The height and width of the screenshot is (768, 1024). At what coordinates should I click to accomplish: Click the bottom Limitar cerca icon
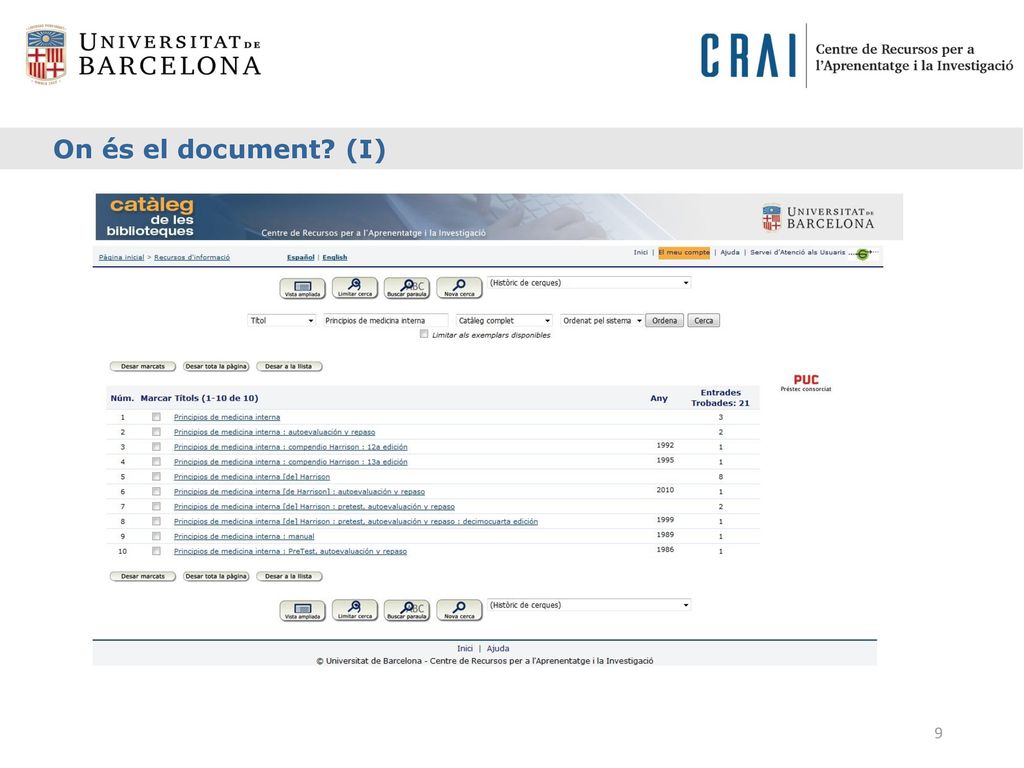[x=355, y=611]
